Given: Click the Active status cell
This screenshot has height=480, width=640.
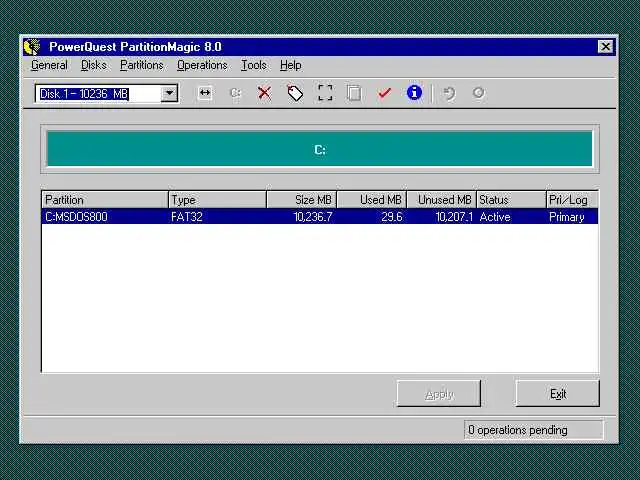Looking at the screenshot, I should click(x=495, y=217).
